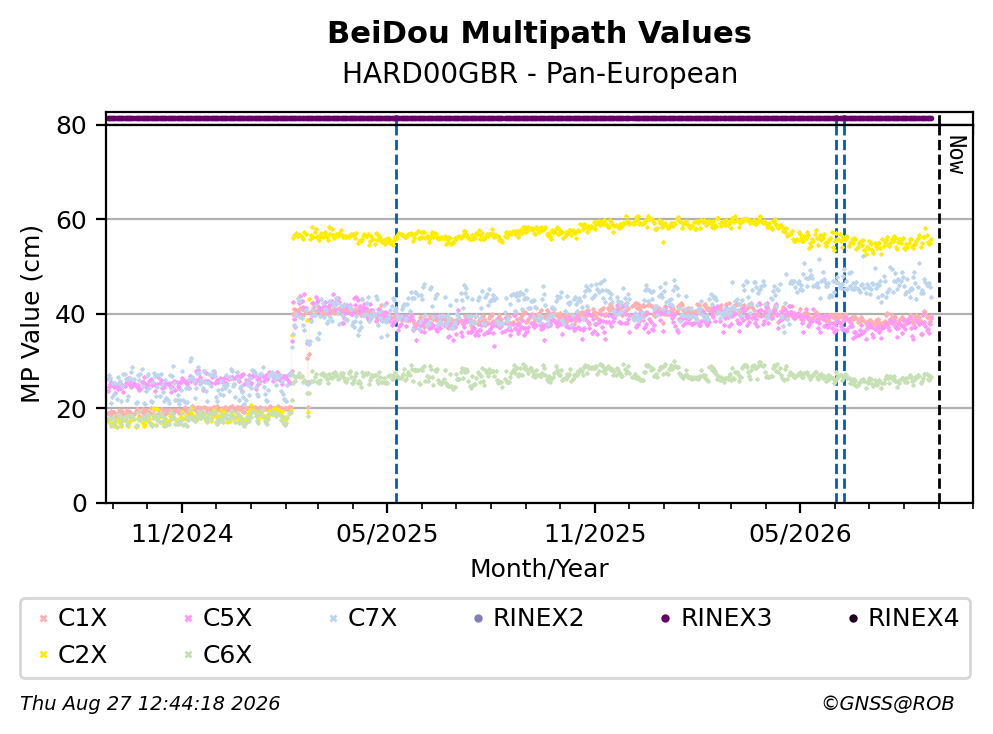Click the HARD00GBR - Pan-European subtitle
Viewport: 993px width, 734px height.
[x=540, y=73]
